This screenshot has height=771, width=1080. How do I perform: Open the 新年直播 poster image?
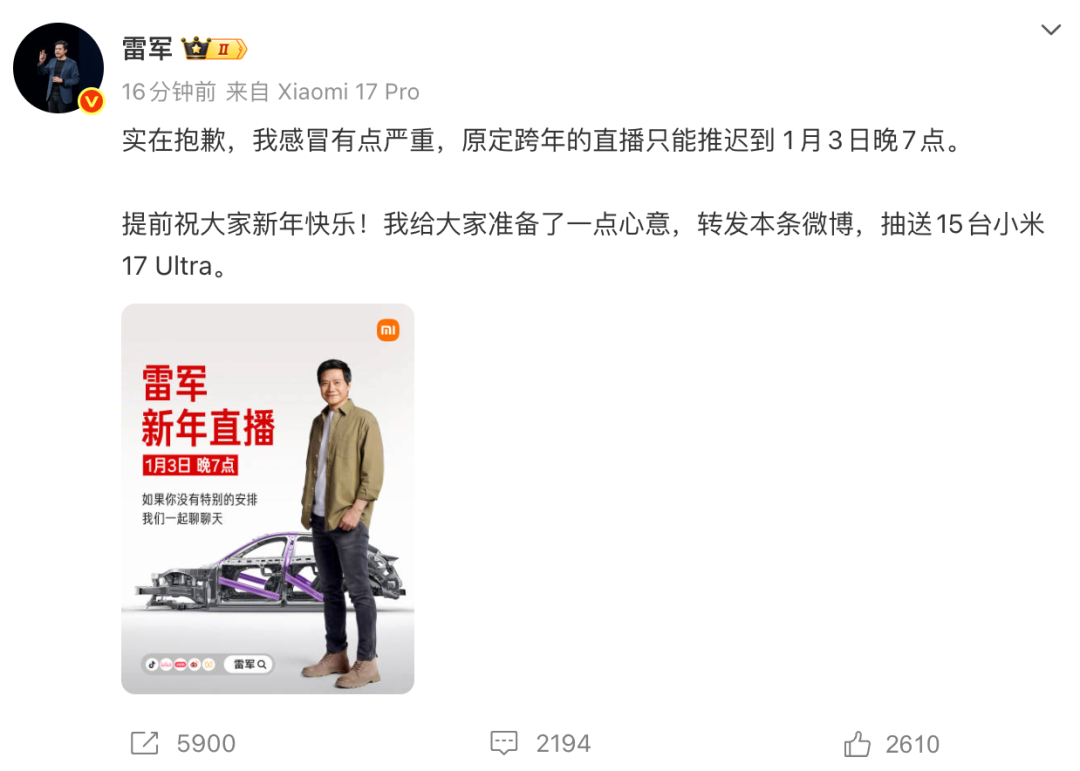(267, 498)
